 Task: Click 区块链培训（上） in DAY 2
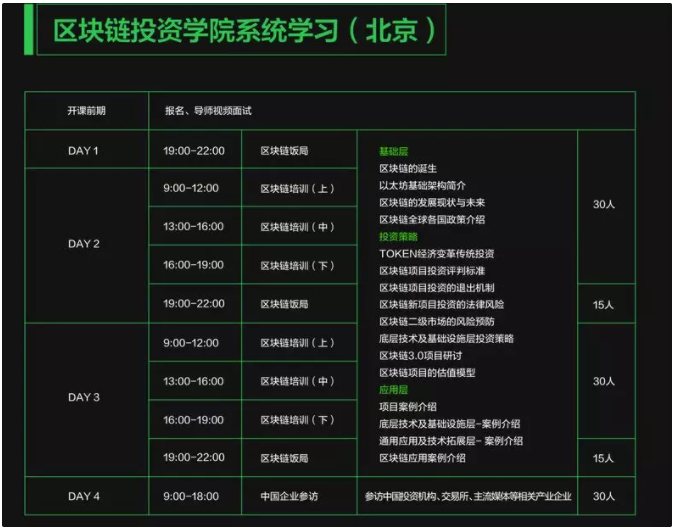pyautogui.click(x=297, y=188)
